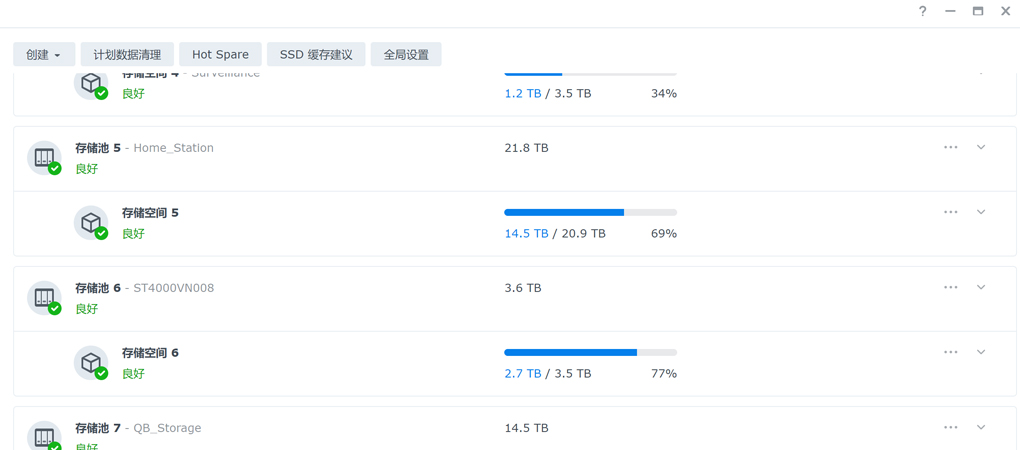This screenshot has height=450, width=1020.
Task: Open 全局设置 global settings
Action: click(x=406, y=55)
